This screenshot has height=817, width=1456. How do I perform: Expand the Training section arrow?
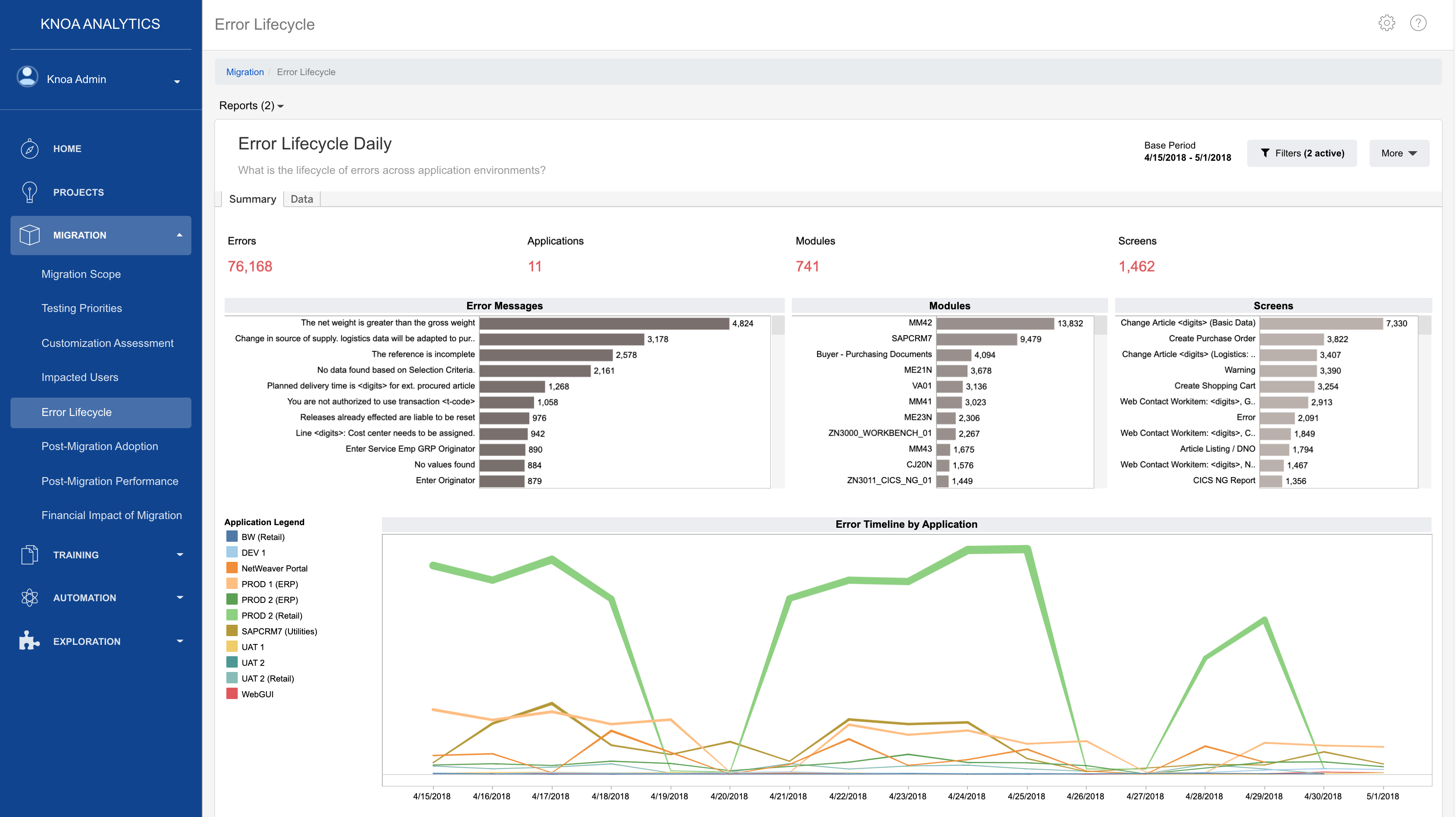[180, 555]
